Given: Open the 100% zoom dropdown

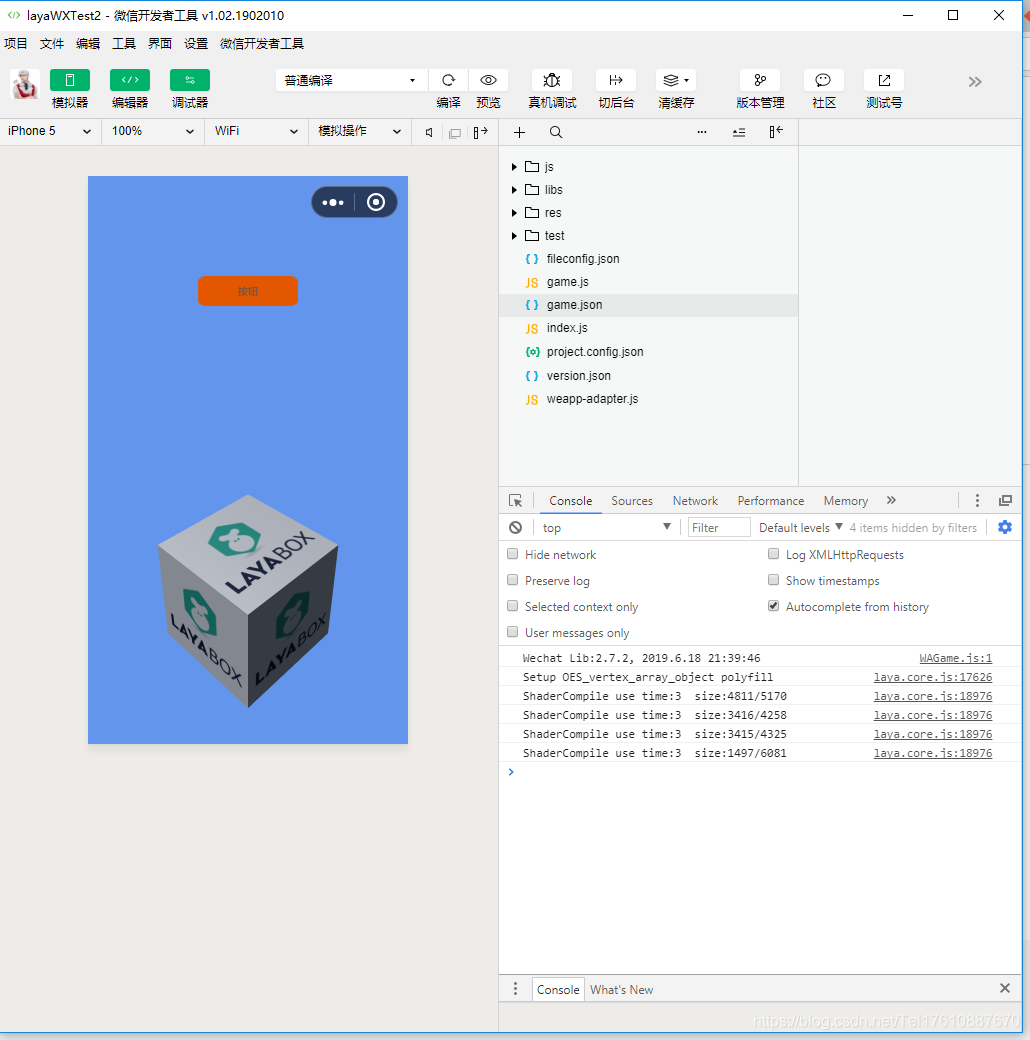Looking at the screenshot, I should (x=153, y=131).
